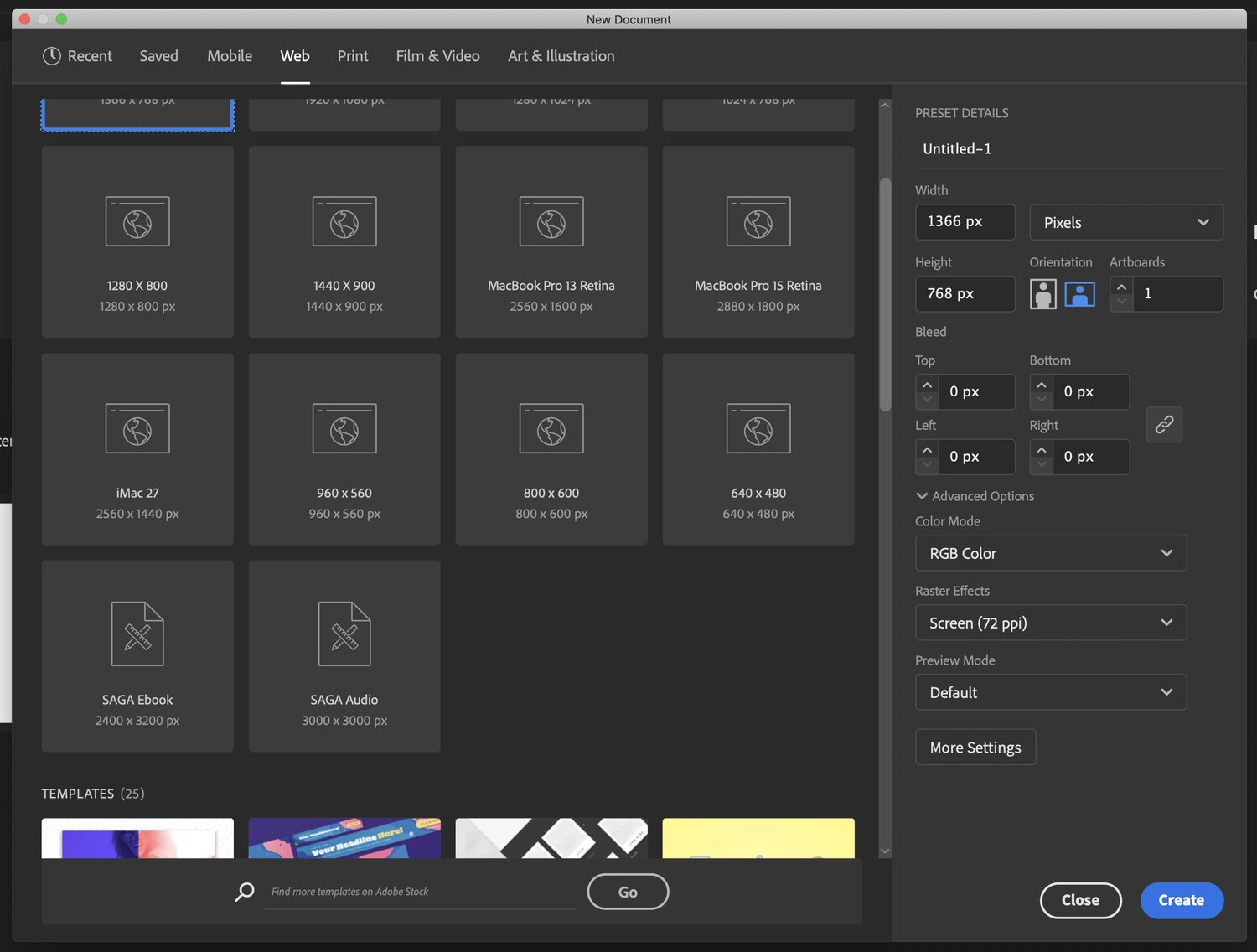
Task: Switch to the Film & Video tab
Action: click(437, 56)
